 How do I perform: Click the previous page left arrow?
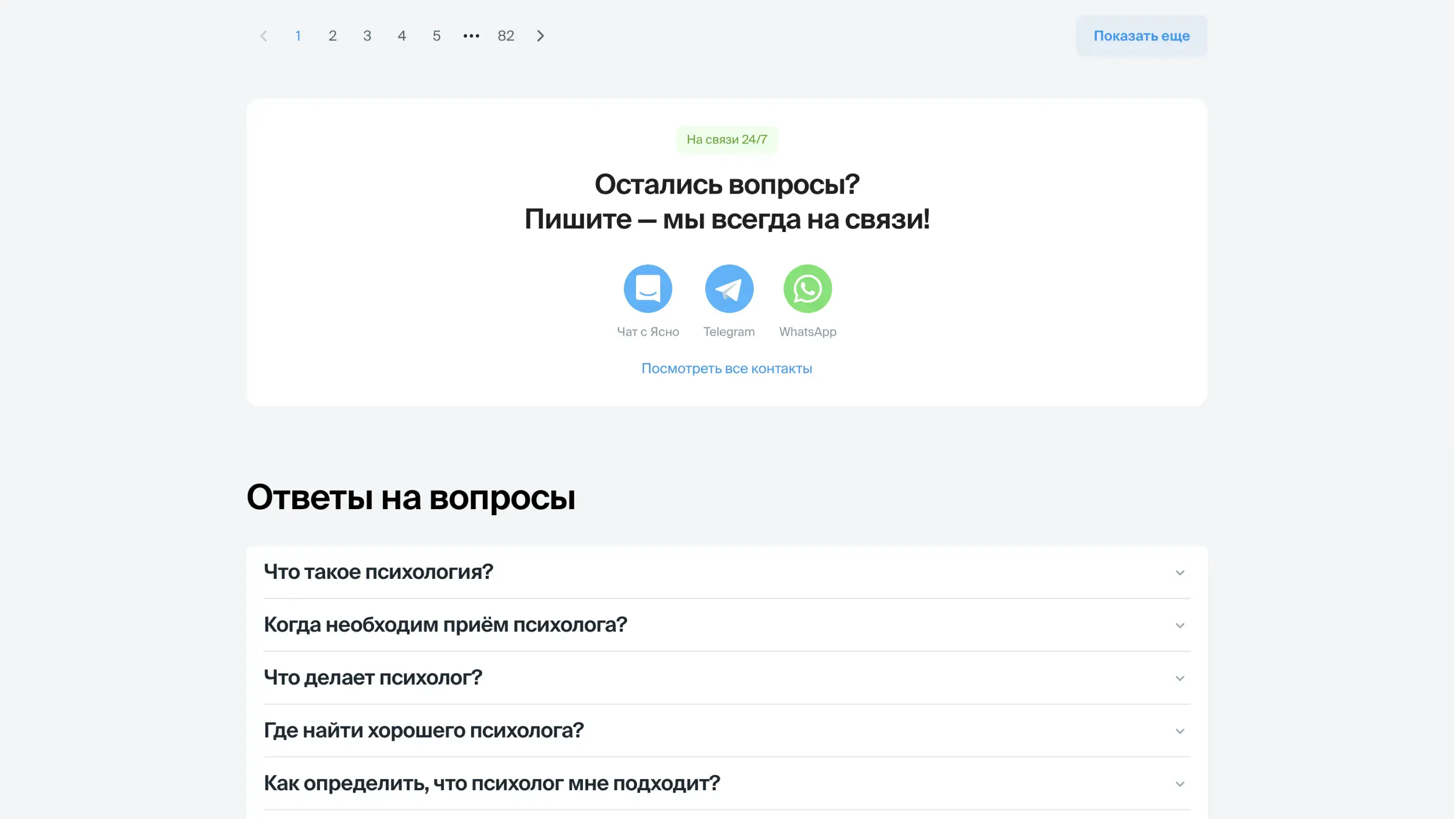(x=263, y=36)
